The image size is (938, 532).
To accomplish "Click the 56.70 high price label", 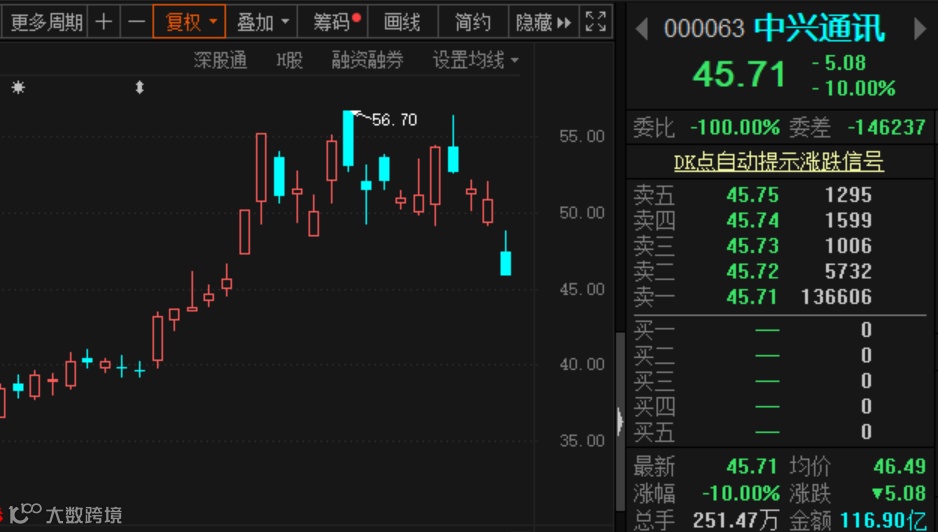I will click(x=394, y=120).
